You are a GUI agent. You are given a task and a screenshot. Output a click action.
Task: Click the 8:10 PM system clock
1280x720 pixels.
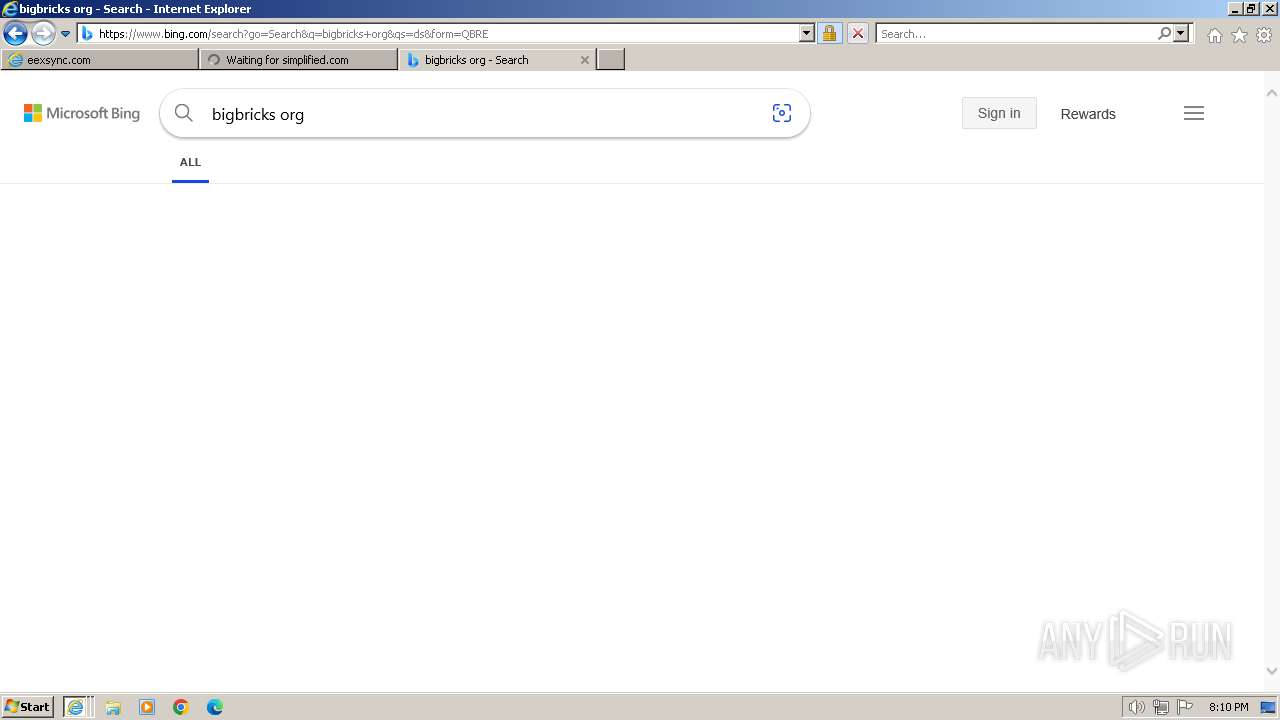point(1228,707)
